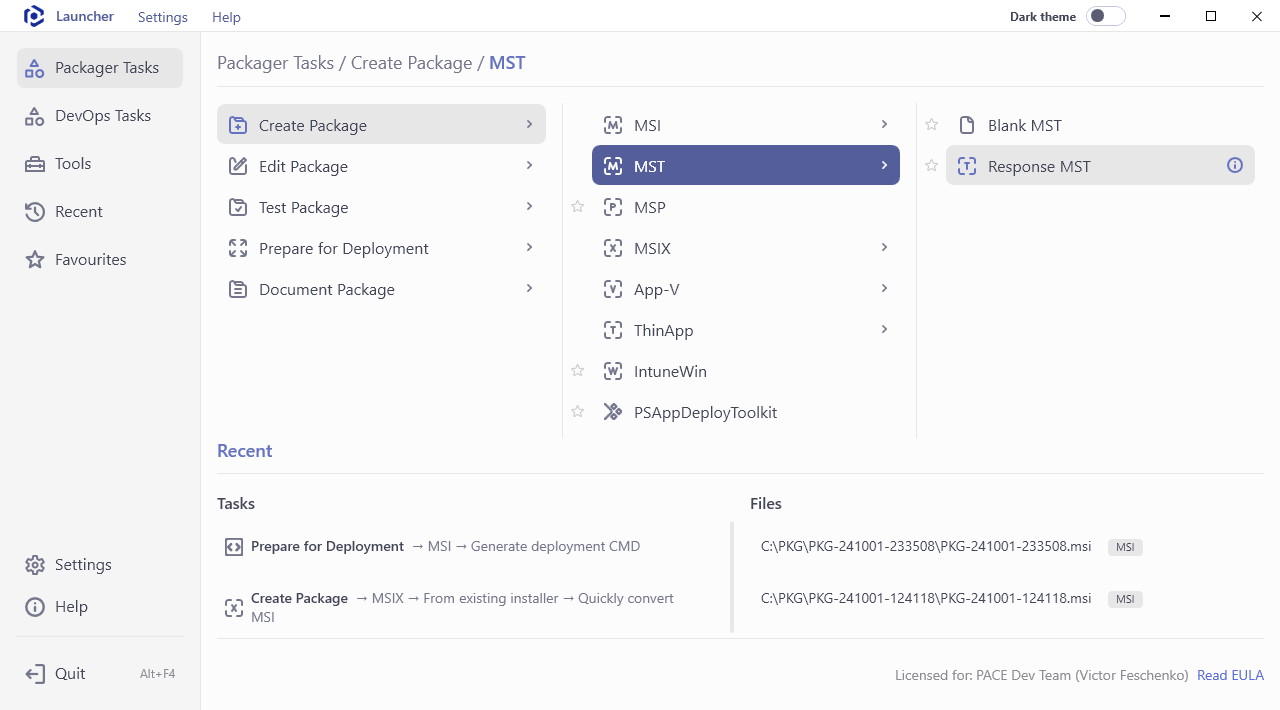
Task: Expand the Prepare for Deployment chevron
Action: point(529,247)
